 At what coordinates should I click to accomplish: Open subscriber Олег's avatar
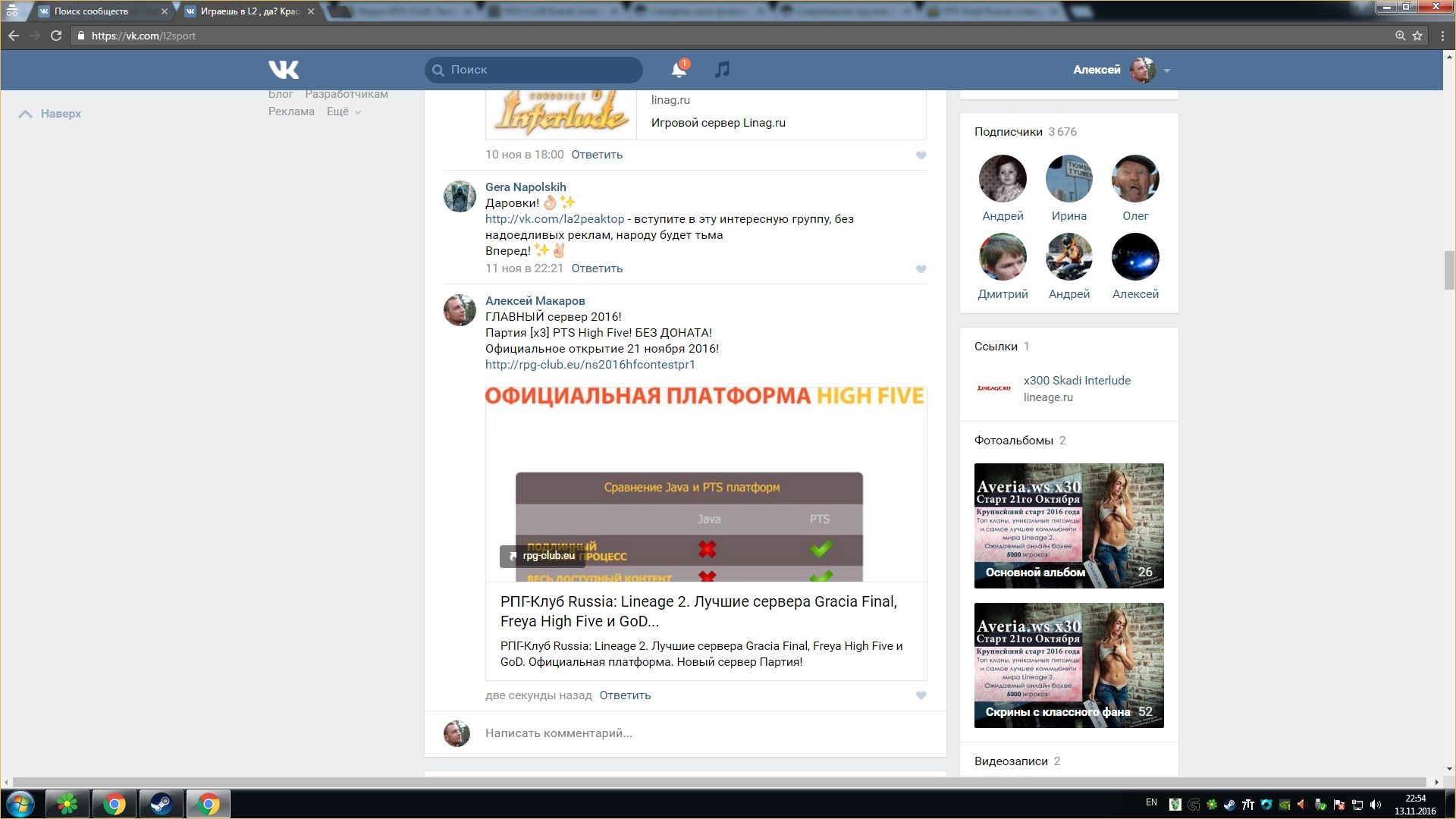pyautogui.click(x=1135, y=179)
